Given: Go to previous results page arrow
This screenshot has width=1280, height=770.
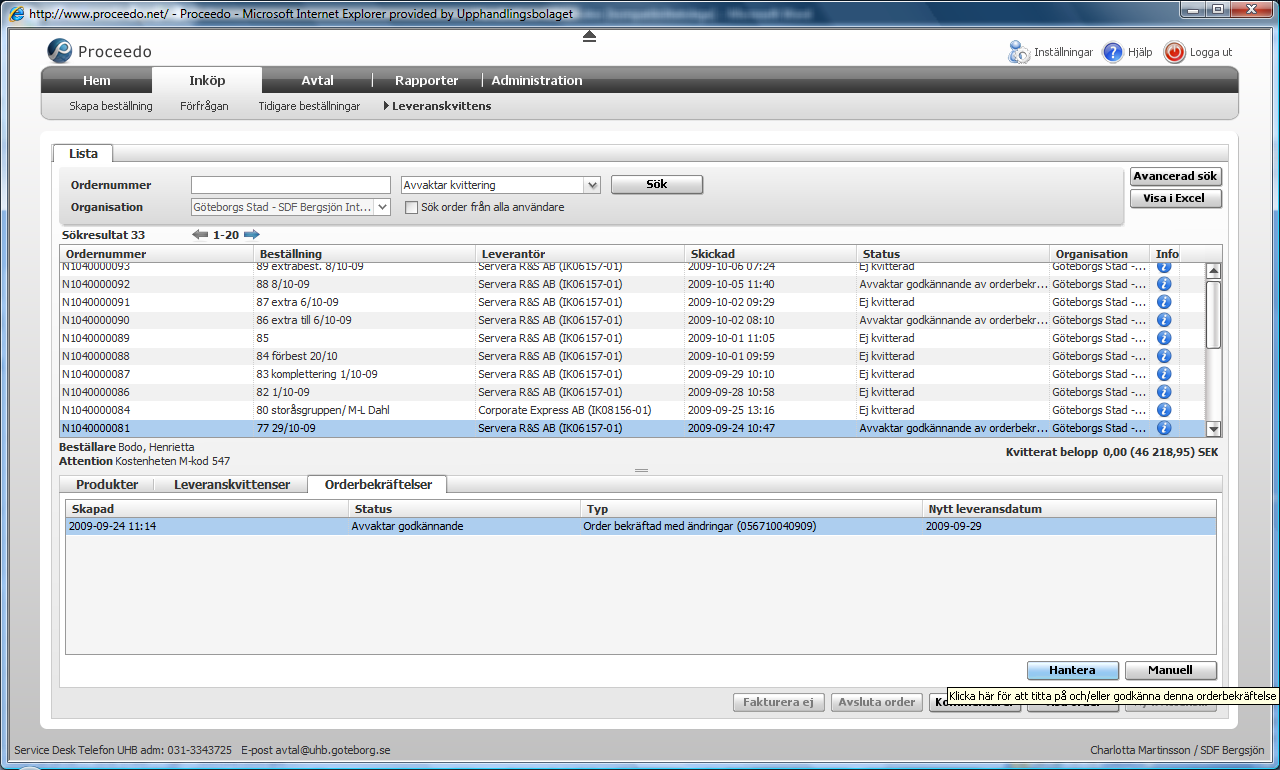Looking at the screenshot, I should click(200, 234).
